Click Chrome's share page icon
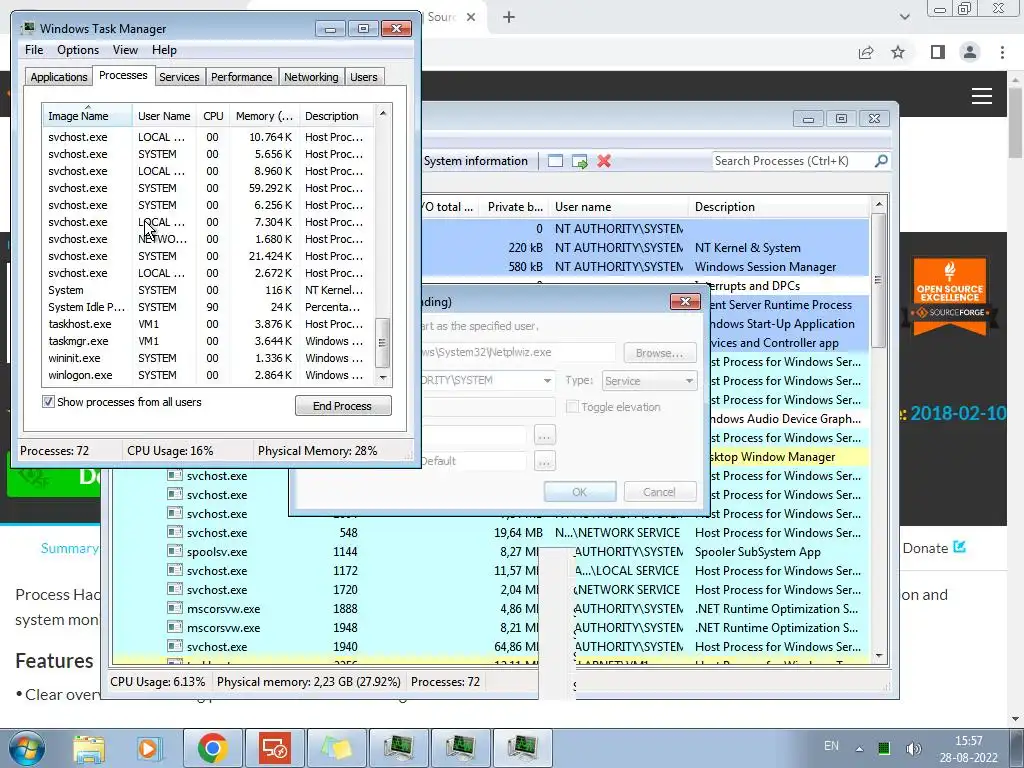This screenshot has width=1024, height=768. tap(866, 52)
